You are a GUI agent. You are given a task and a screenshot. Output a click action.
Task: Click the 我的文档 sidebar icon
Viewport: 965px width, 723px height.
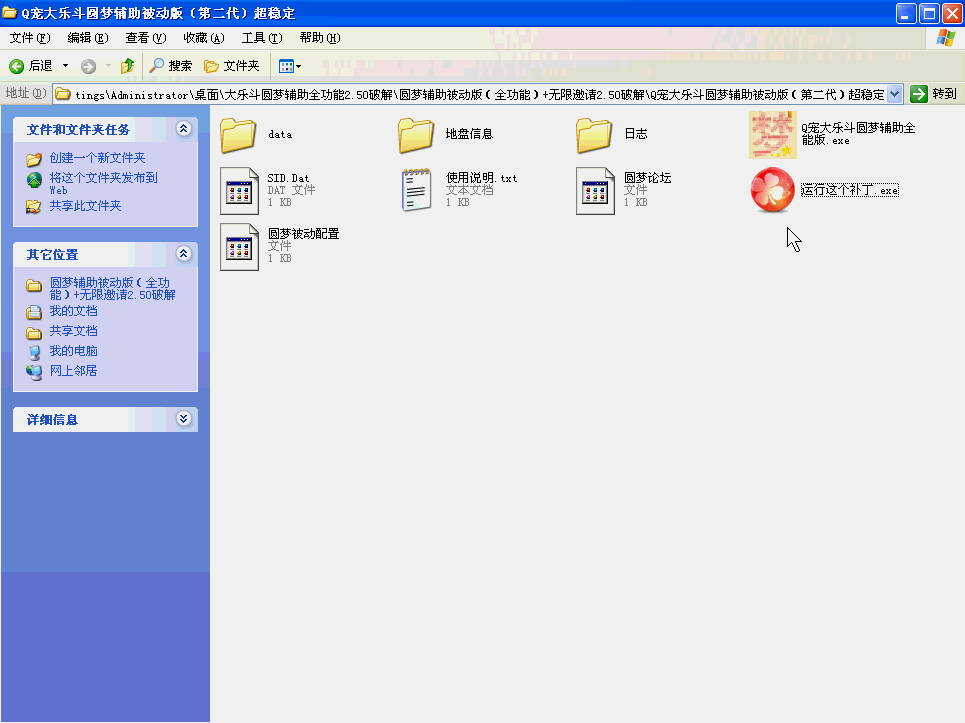point(34,312)
